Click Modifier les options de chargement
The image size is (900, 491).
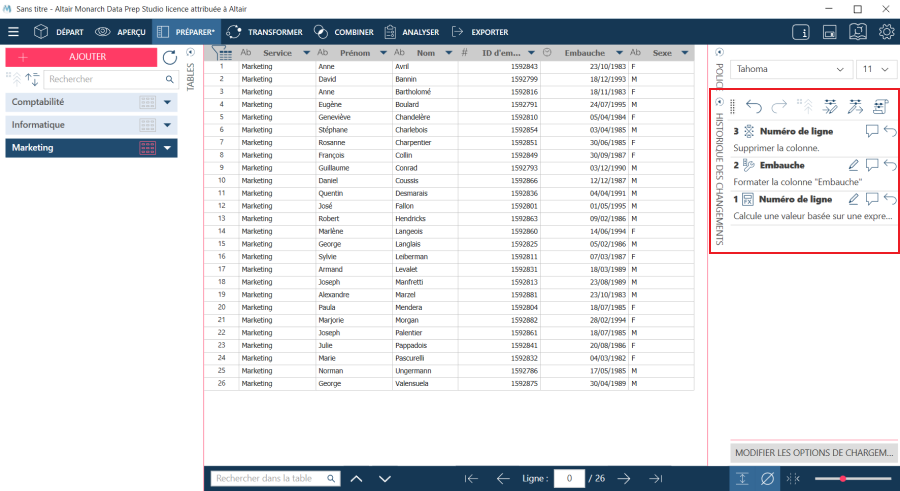point(814,453)
